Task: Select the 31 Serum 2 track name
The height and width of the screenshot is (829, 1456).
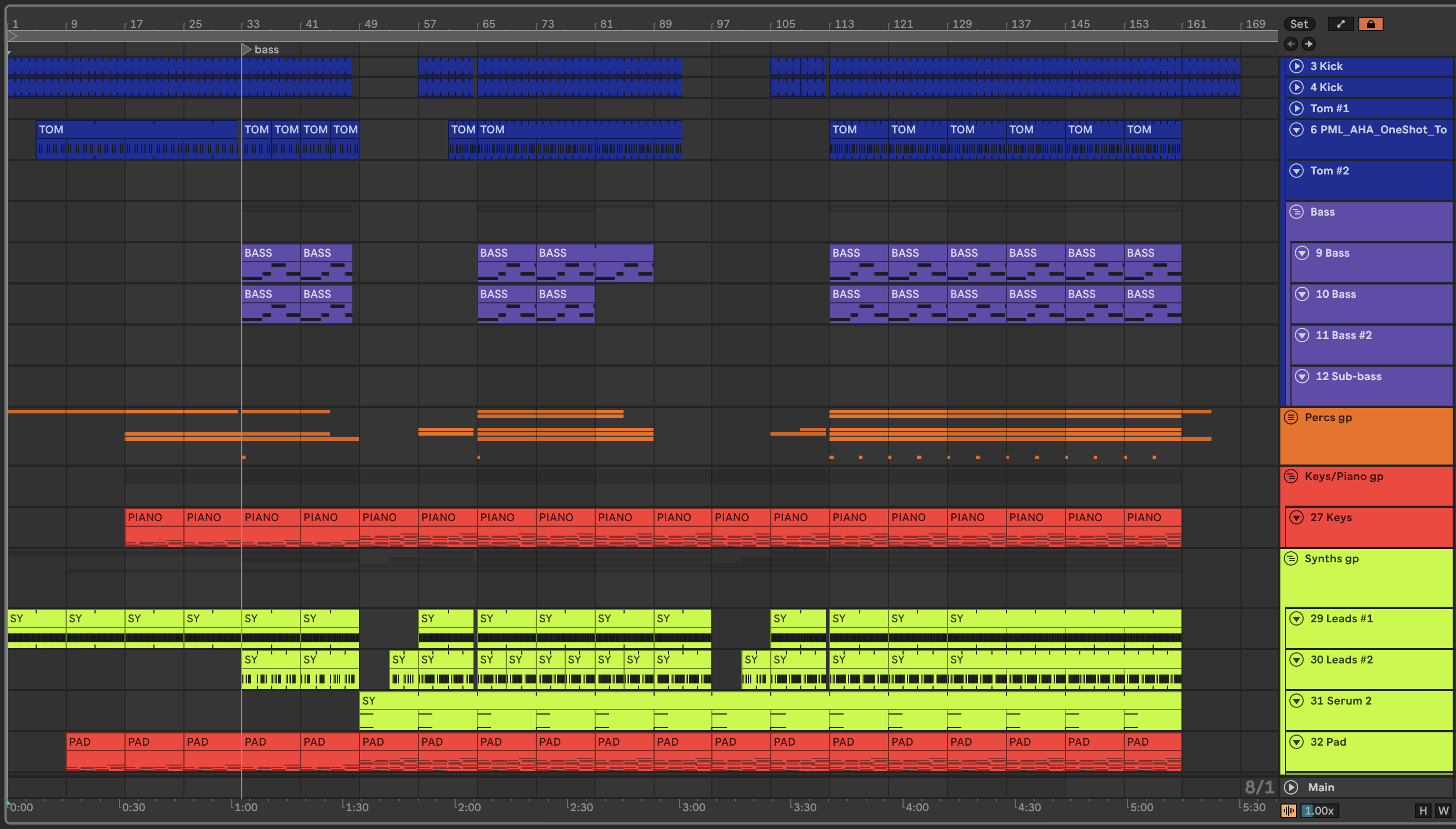Action: (1340, 700)
